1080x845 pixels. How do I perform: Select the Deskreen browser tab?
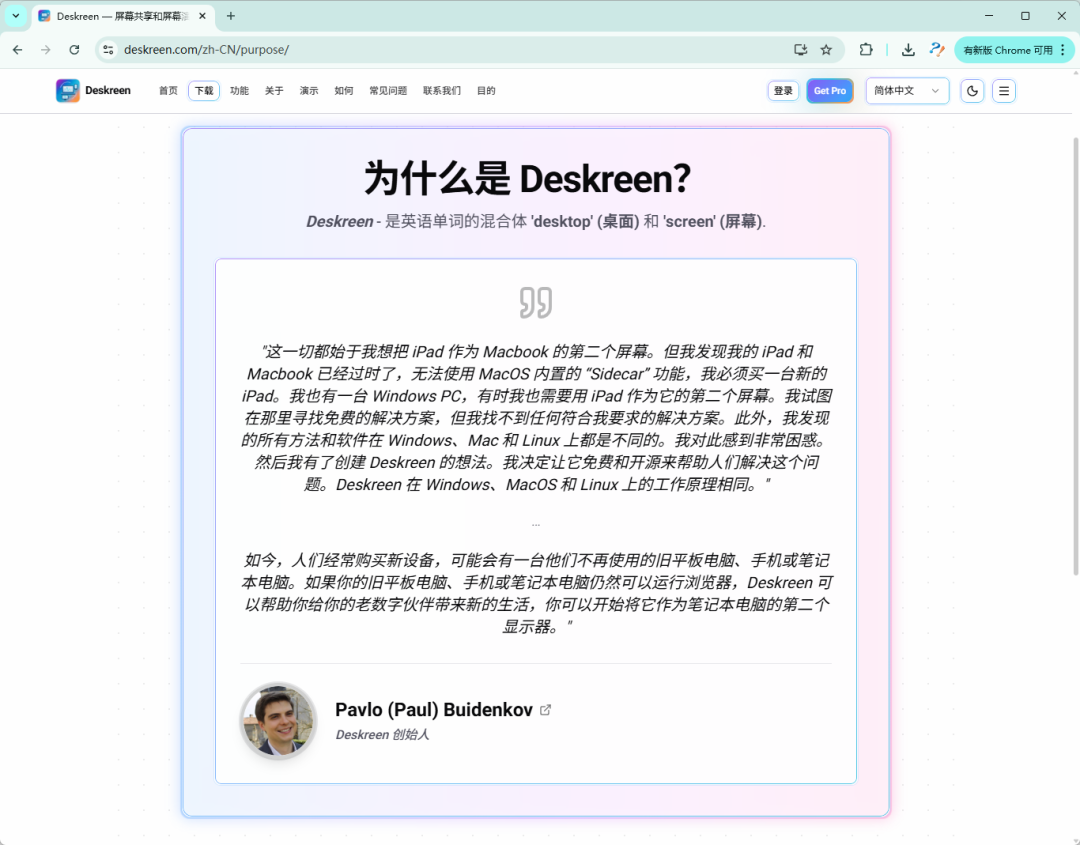123,16
